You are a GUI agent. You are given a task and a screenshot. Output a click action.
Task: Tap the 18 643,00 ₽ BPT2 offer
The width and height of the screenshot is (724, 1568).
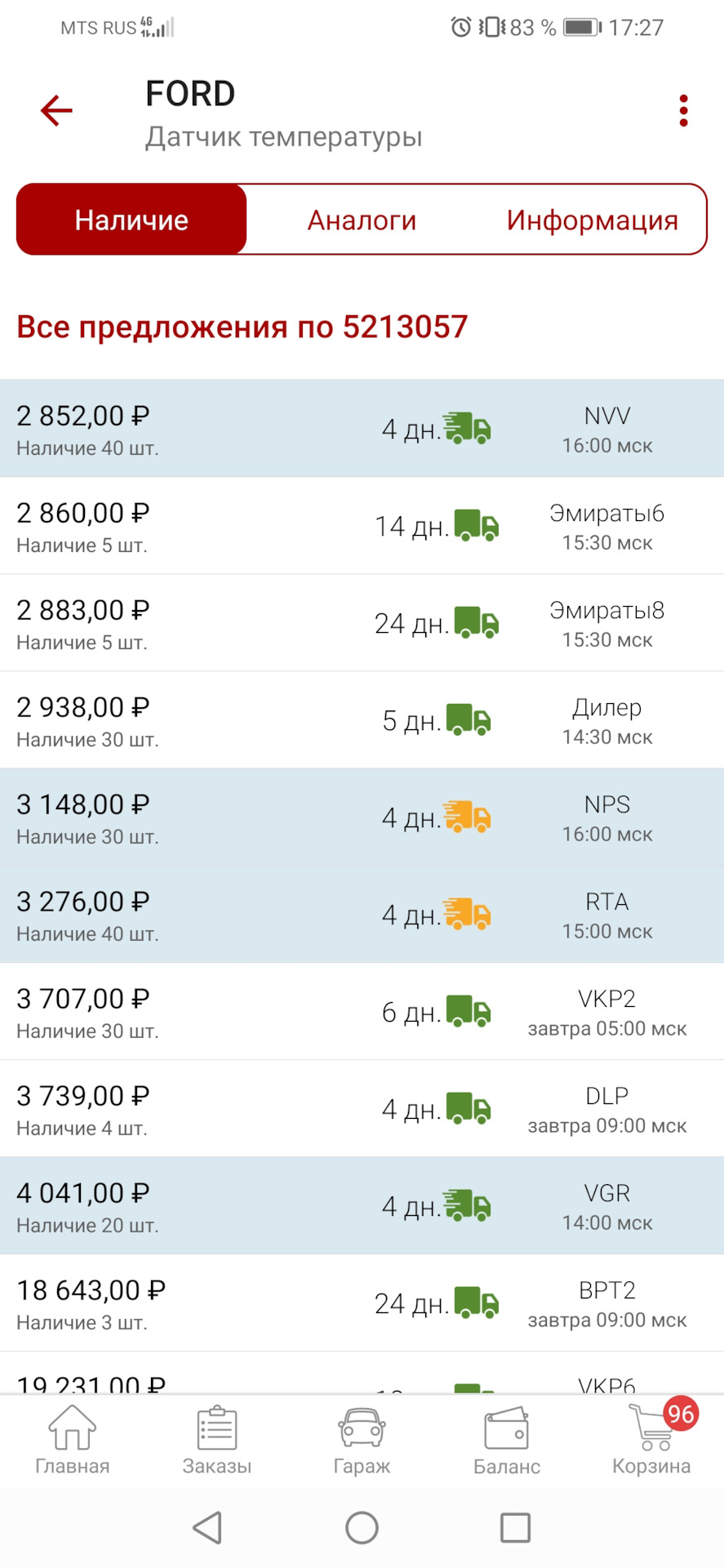362,1303
